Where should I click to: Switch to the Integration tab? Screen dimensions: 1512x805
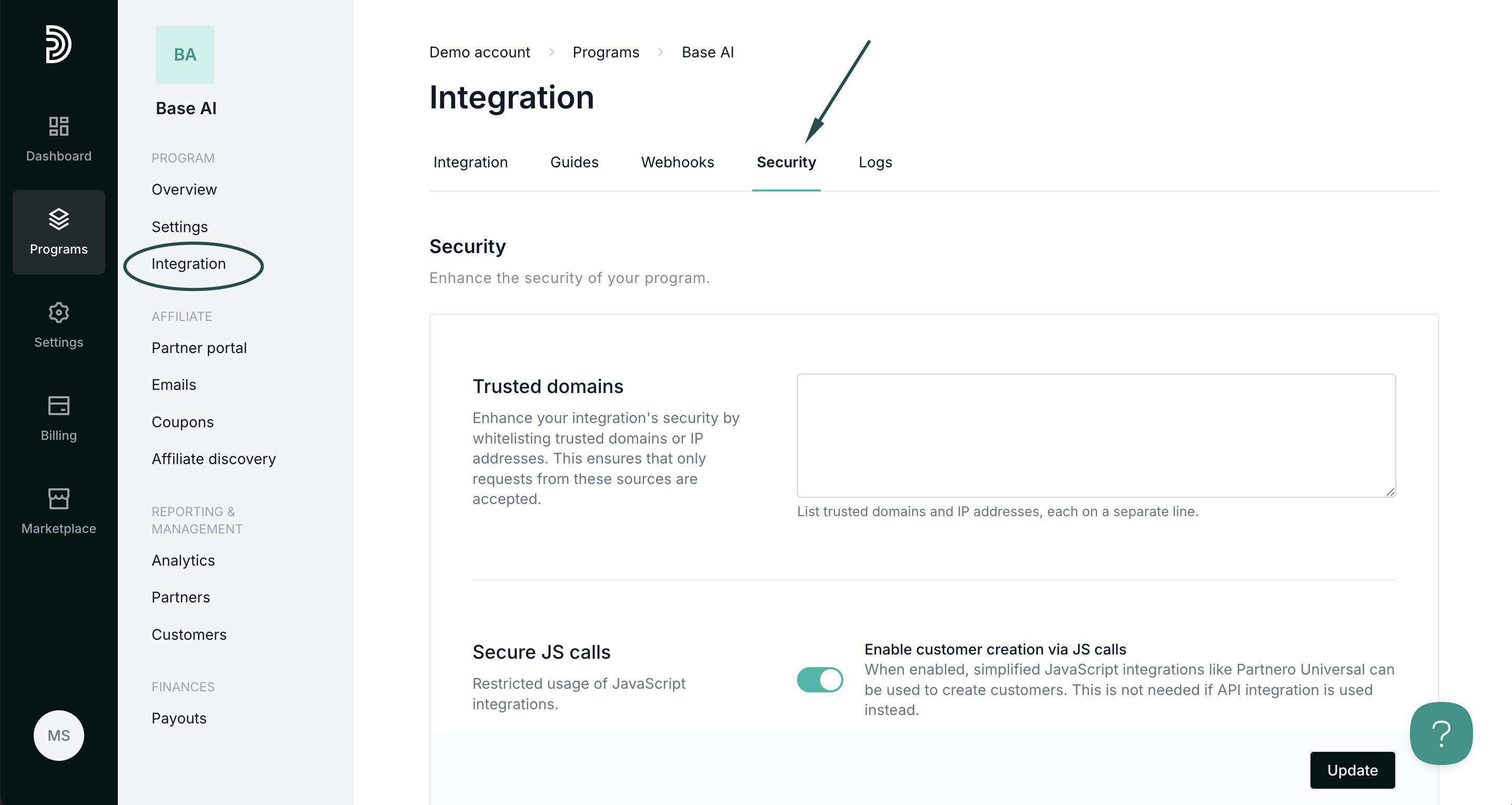pyautogui.click(x=470, y=162)
